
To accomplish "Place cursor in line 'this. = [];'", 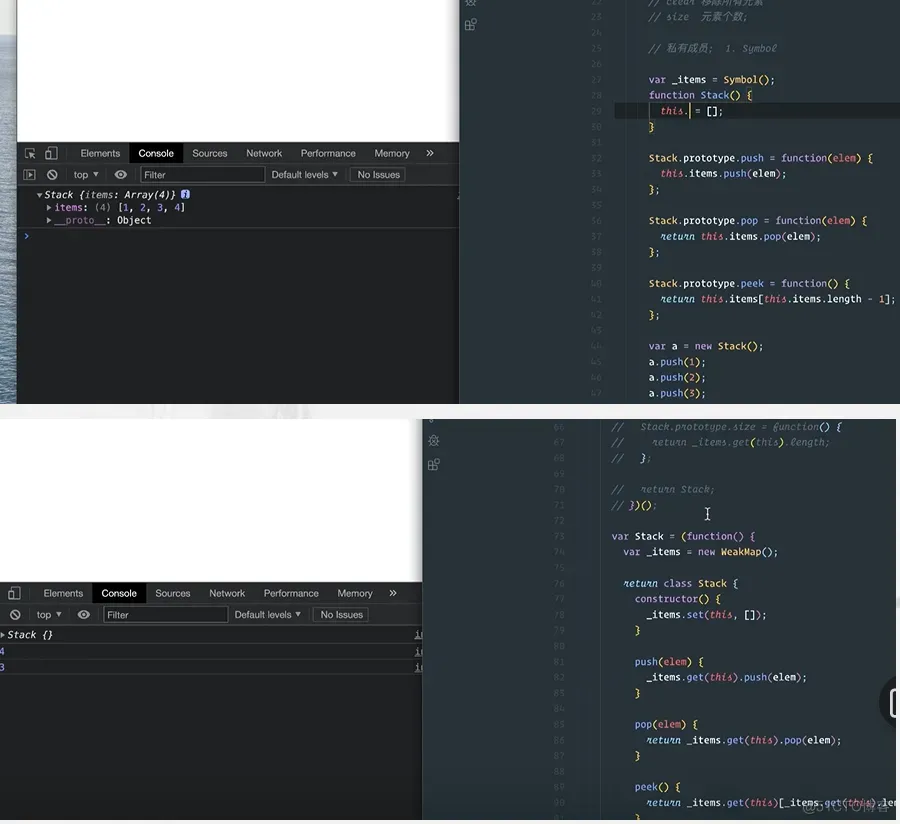I will [691, 111].
